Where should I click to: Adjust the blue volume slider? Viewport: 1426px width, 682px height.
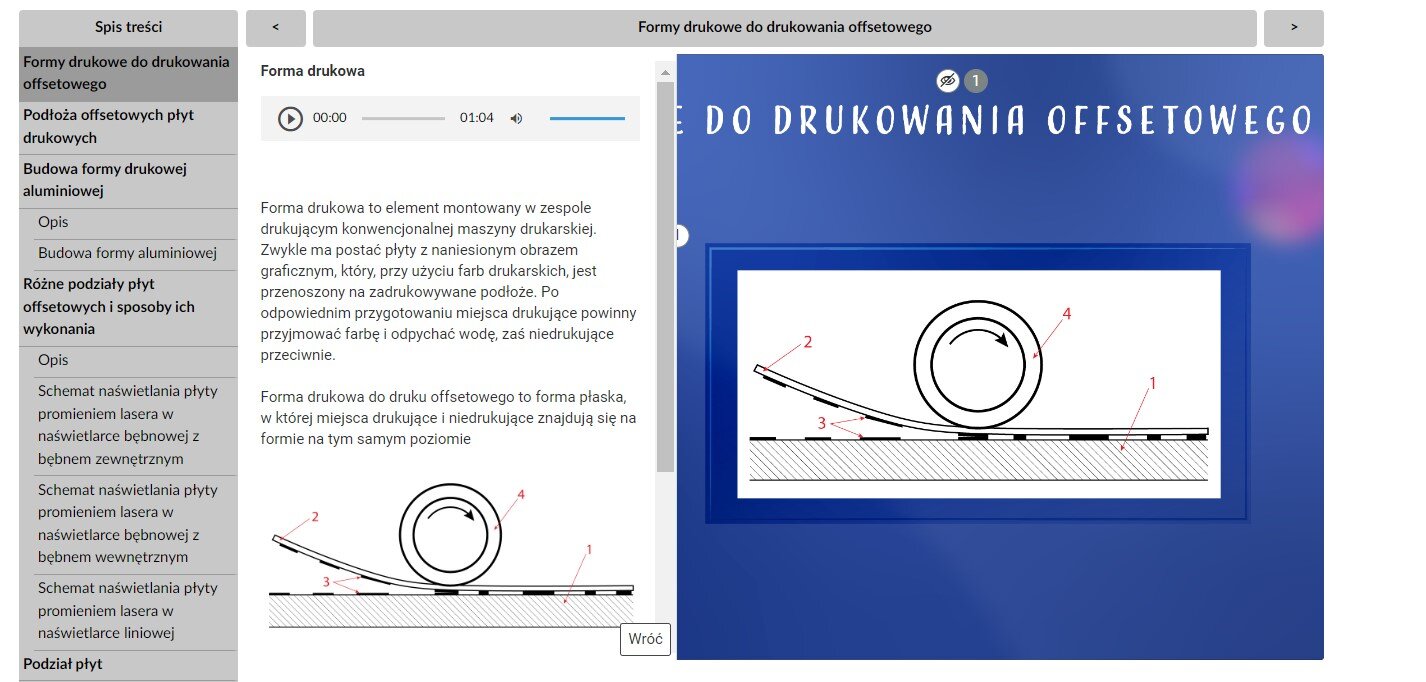point(587,118)
